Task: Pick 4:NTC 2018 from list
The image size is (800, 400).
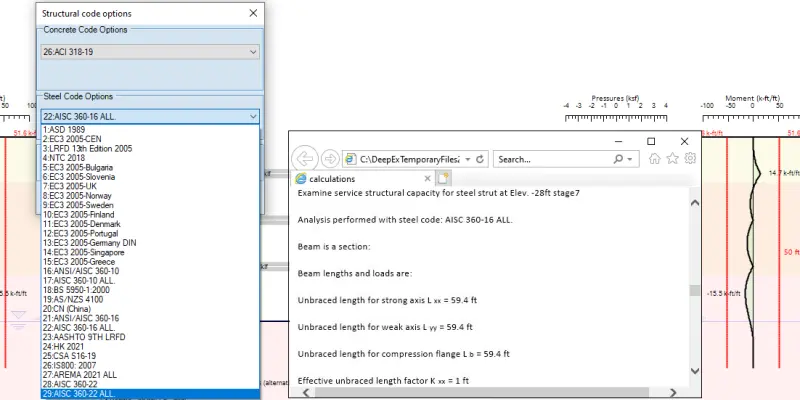Action: tap(64, 158)
